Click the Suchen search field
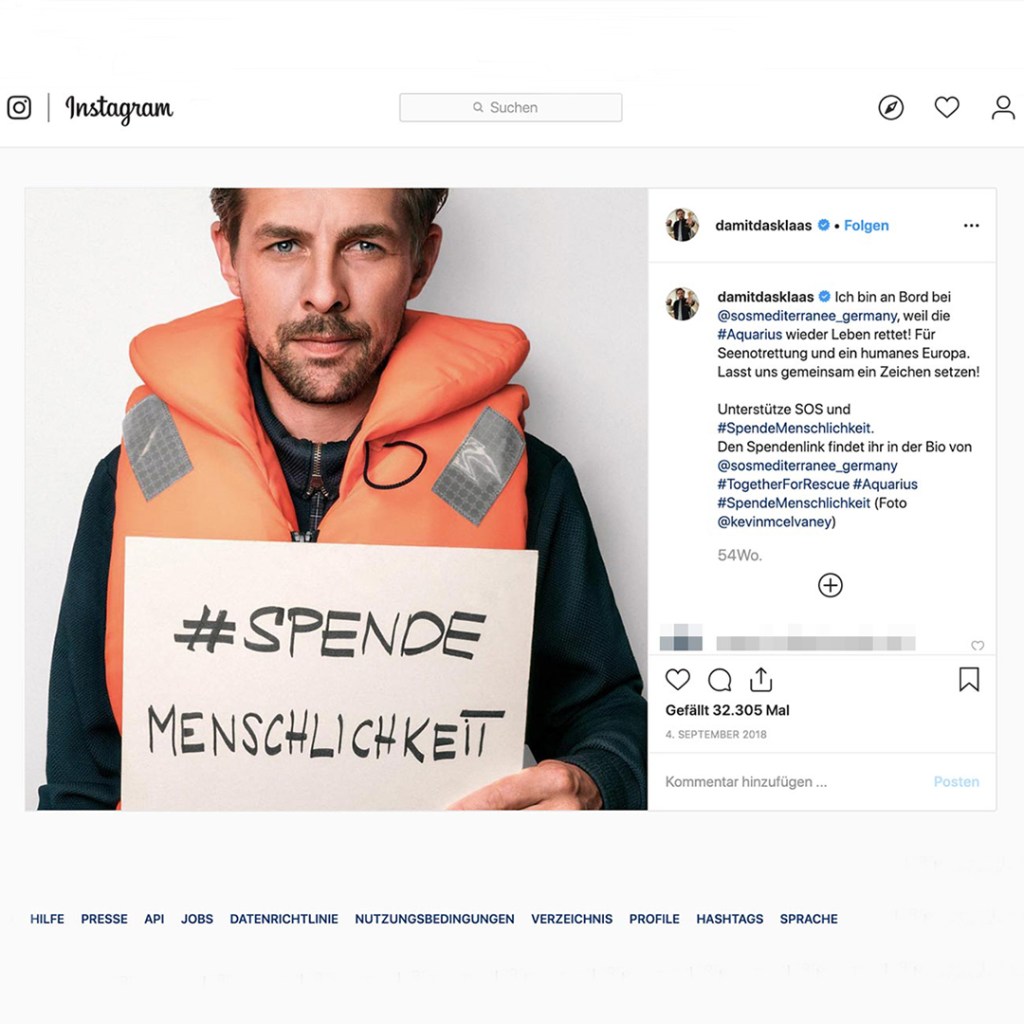1024x1024 pixels. [x=511, y=108]
